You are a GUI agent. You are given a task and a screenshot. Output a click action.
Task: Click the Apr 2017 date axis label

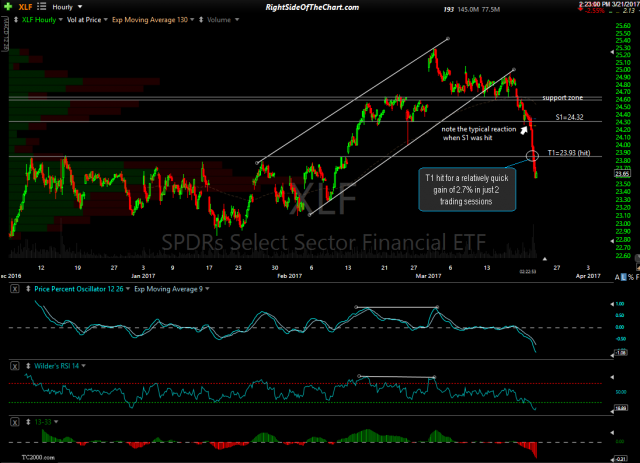pyautogui.click(x=588, y=276)
